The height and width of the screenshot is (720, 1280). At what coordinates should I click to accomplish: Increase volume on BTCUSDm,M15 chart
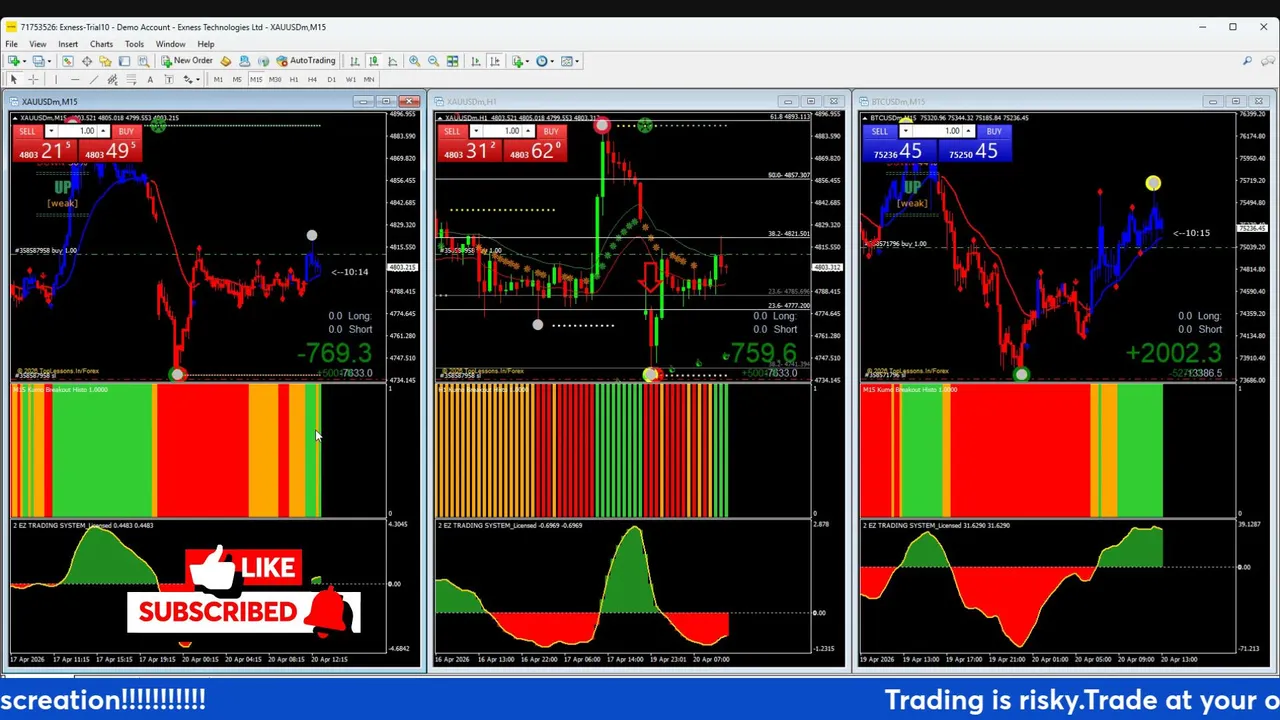[970, 131]
